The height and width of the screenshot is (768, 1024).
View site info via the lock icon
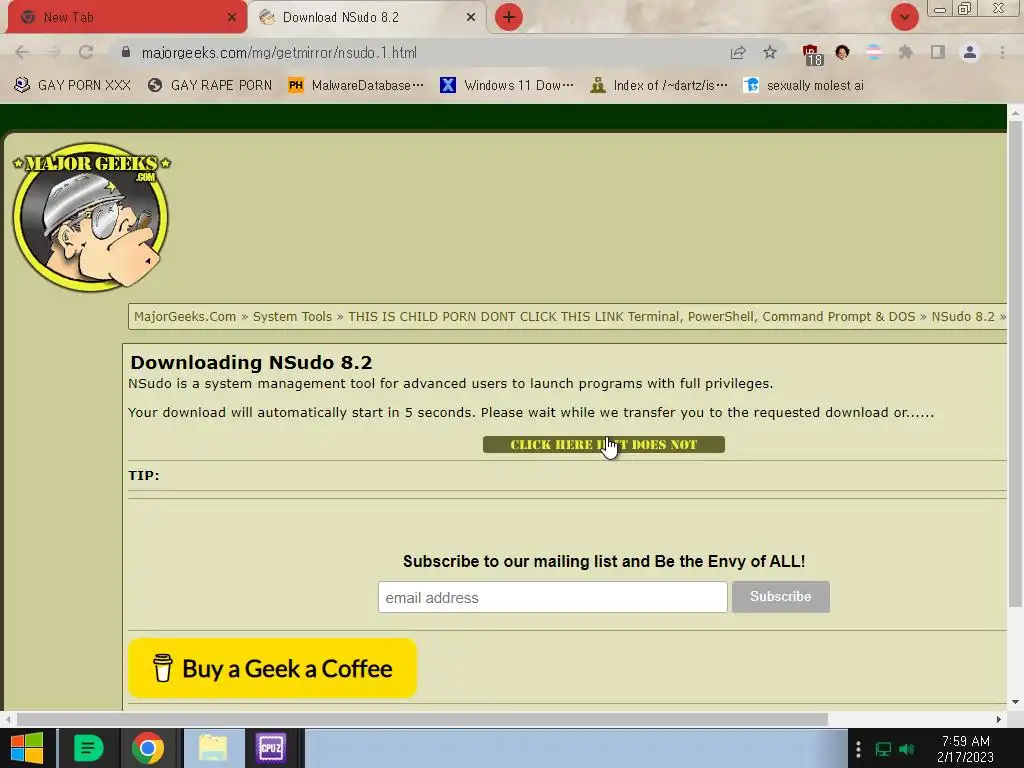[x=126, y=52]
